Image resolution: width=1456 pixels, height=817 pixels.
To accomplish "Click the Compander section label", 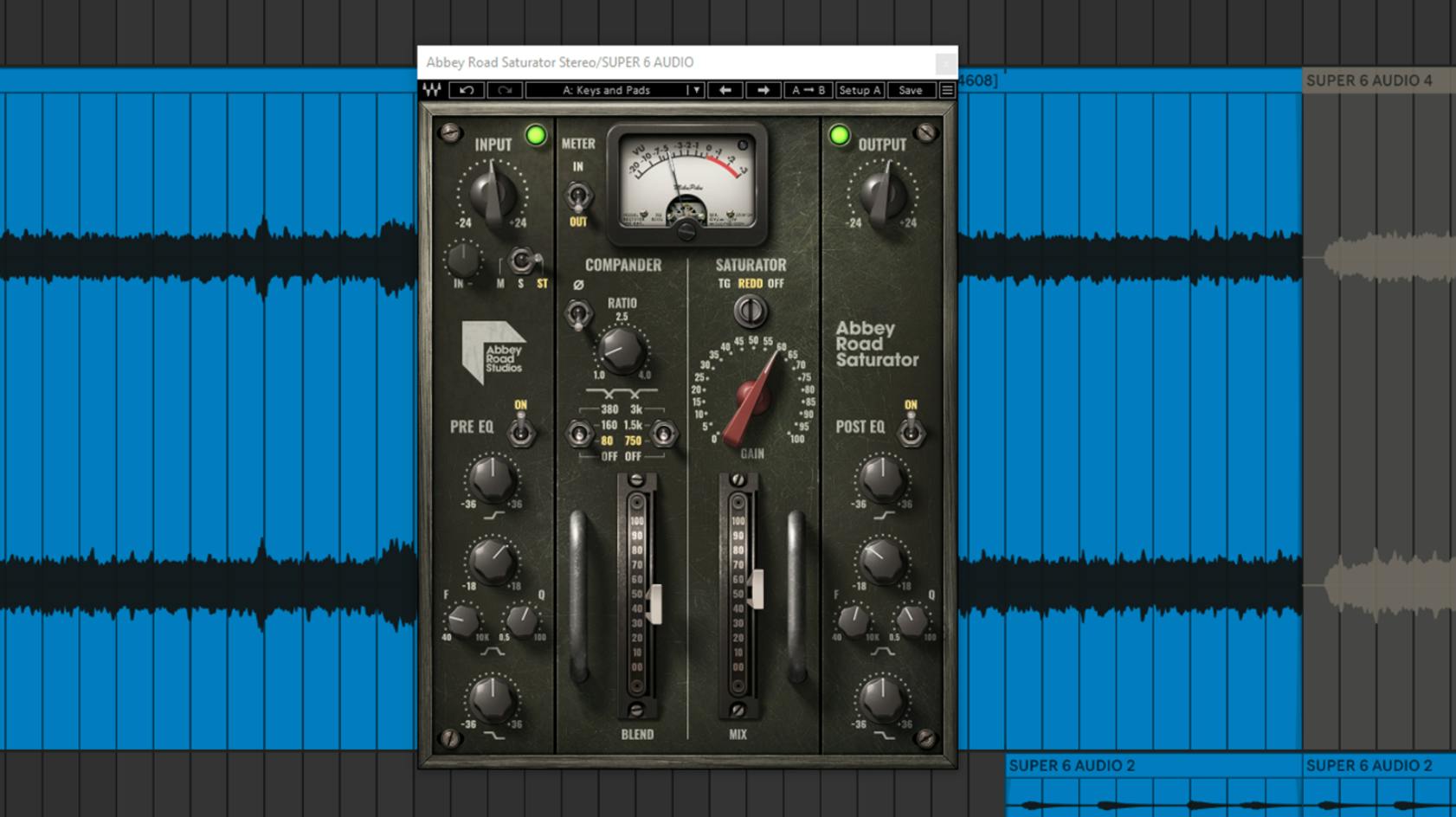I will point(622,265).
